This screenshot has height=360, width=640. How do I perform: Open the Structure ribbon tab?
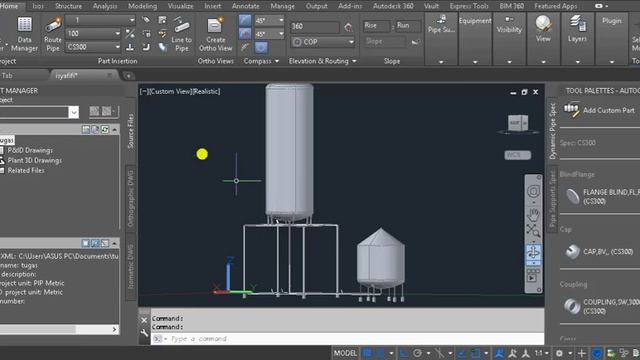68,6
